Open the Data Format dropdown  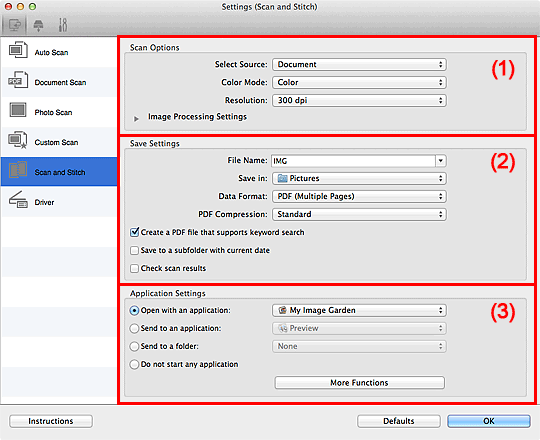coord(359,196)
